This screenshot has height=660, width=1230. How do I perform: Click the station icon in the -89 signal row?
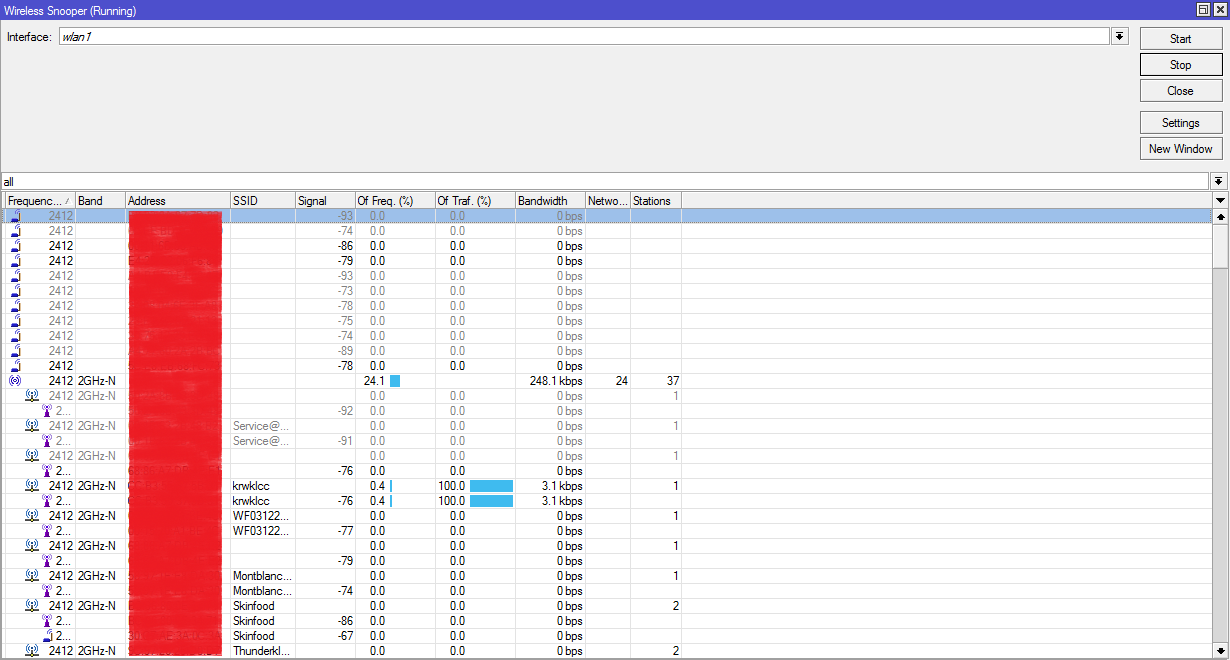pyautogui.click(x=15, y=351)
